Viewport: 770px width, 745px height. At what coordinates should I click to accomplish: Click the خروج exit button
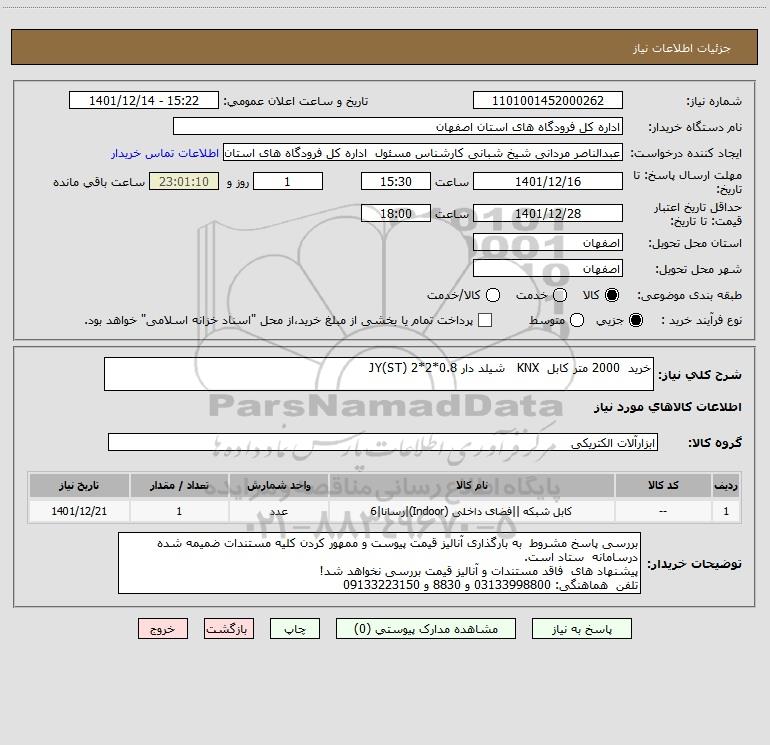pos(163,629)
